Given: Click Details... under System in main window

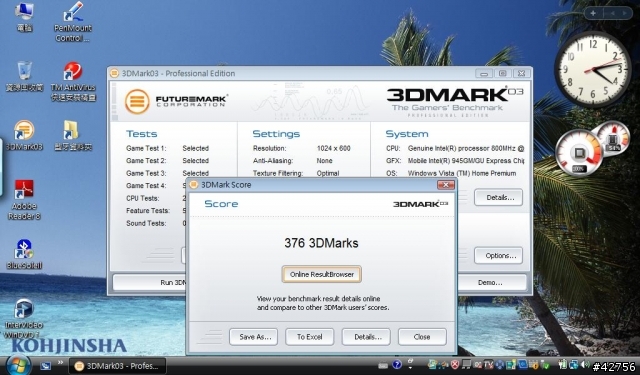Looking at the screenshot, I should 498,197.
